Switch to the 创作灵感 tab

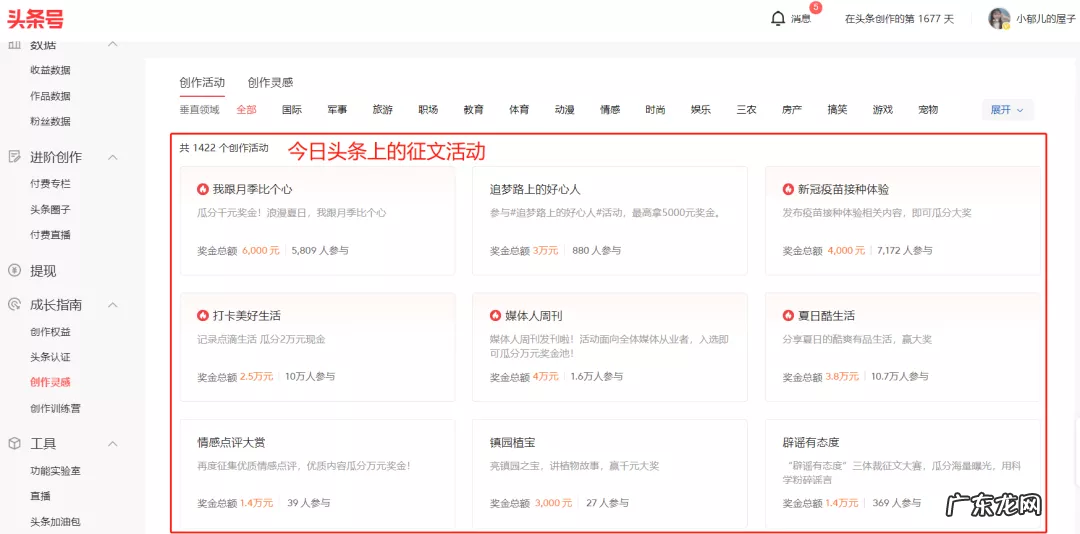pos(271,83)
